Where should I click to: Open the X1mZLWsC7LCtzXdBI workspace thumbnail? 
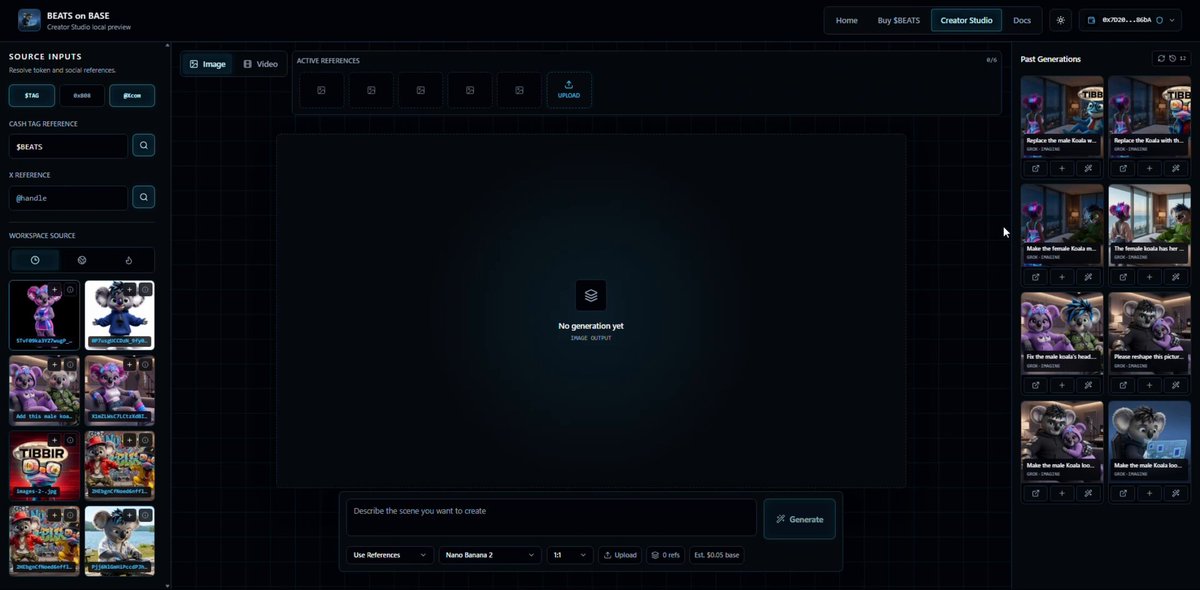(120, 390)
